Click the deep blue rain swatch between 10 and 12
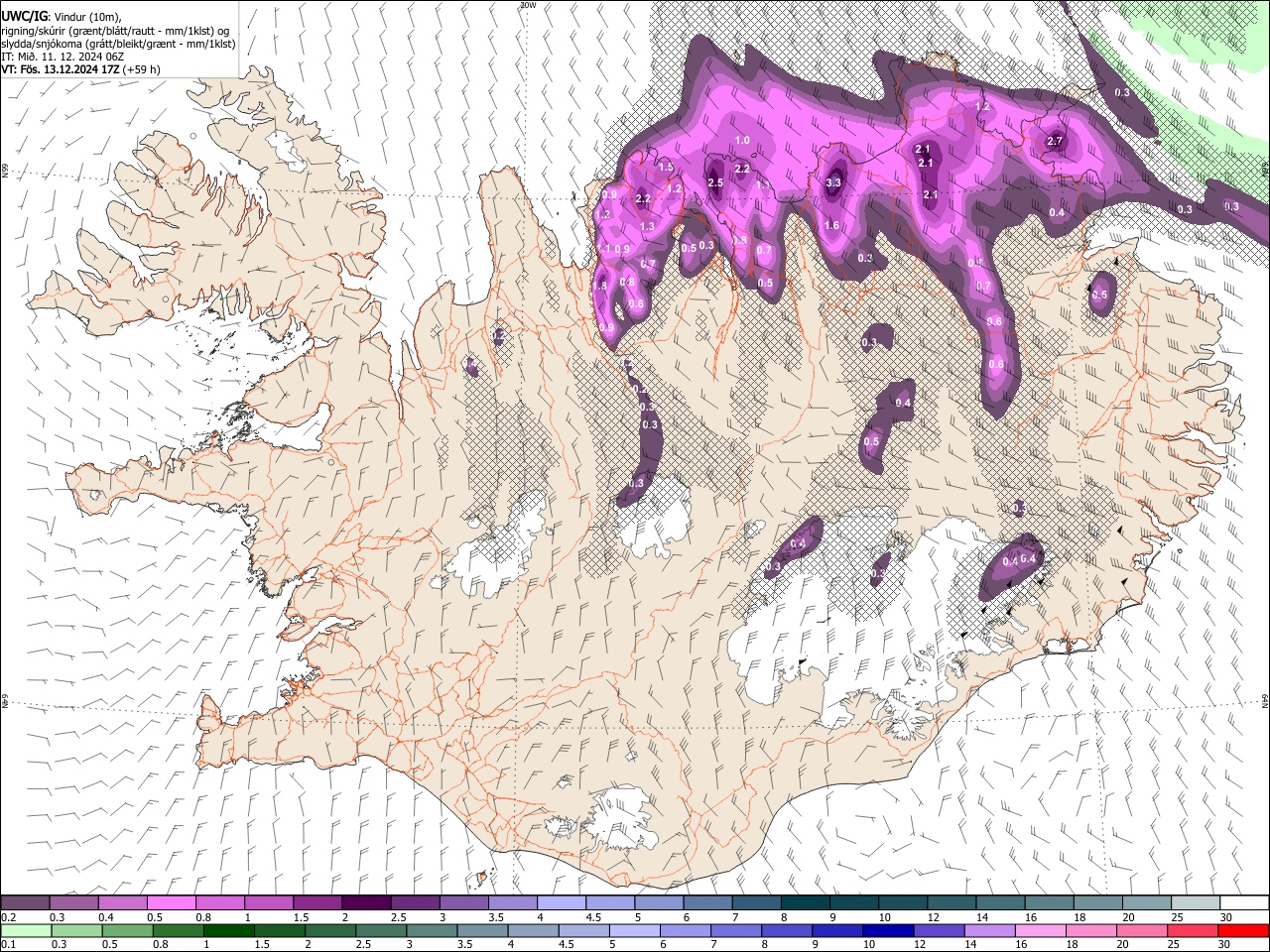The width and height of the screenshot is (1270, 952). 887,930
